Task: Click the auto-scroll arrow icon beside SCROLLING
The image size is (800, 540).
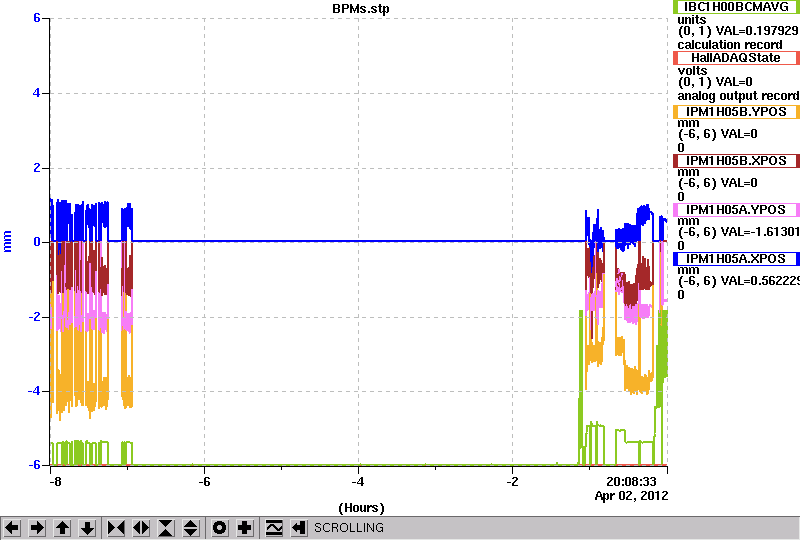Action: pyautogui.click(x=299, y=528)
